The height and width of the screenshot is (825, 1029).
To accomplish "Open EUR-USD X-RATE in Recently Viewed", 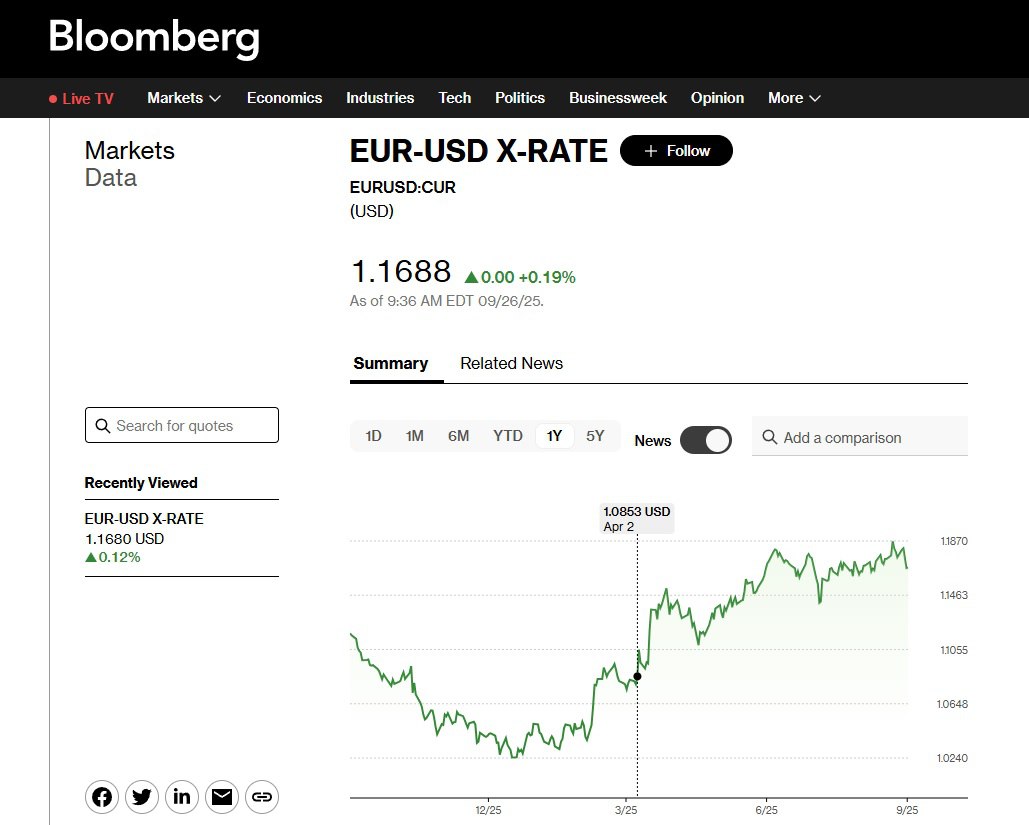I will (x=144, y=519).
